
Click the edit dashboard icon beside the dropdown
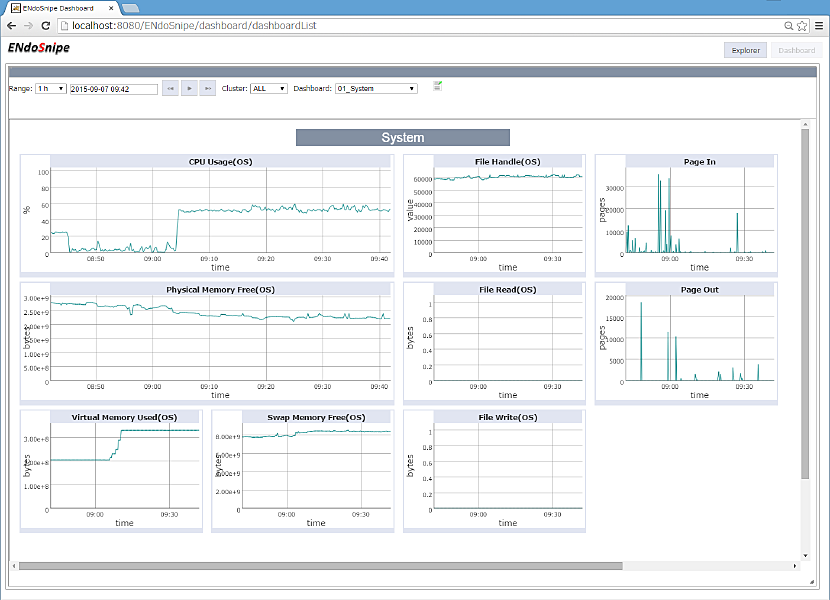[437, 86]
